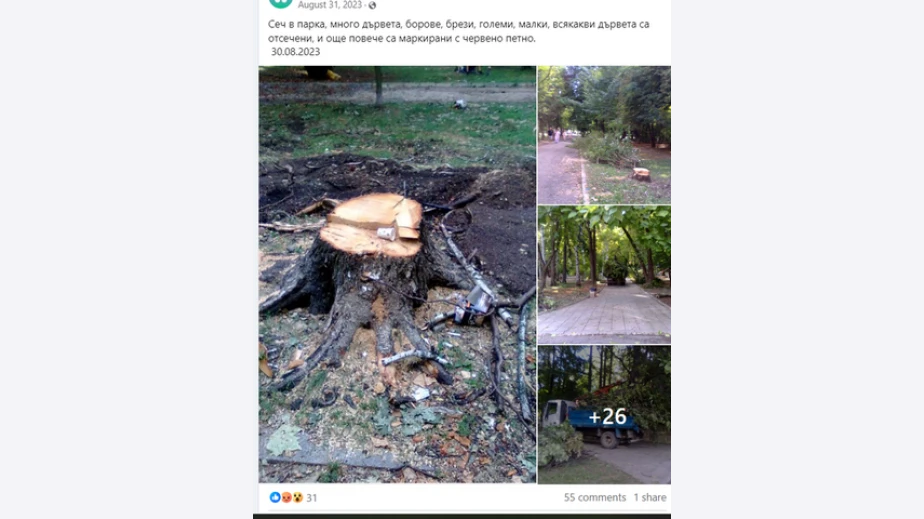The height and width of the screenshot is (519, 924).
Task: Open the large tree stump photo
Action: point(397,275)
